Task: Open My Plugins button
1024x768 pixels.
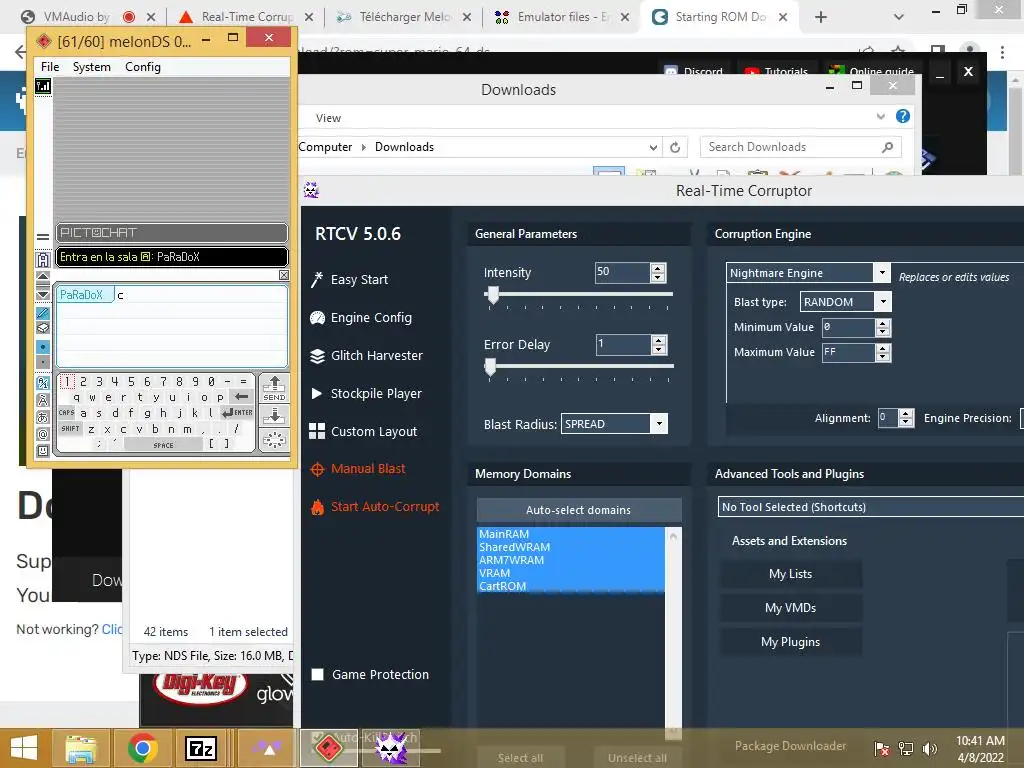Action: coord(790,642)
